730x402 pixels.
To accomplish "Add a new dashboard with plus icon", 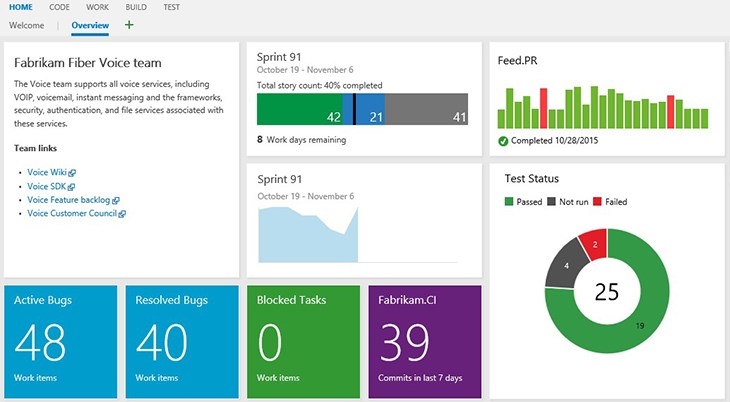I will pos(129,25).
